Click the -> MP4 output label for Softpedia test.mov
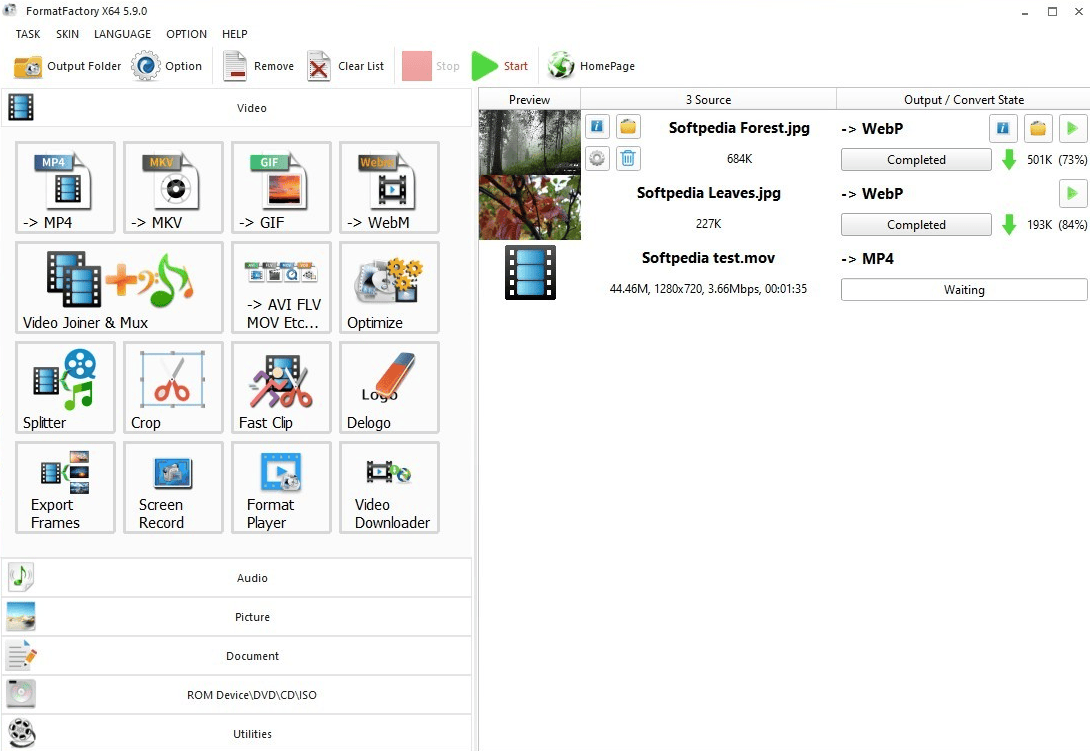This screenshot has height=751, width=1090. click(x=868, y=259)
